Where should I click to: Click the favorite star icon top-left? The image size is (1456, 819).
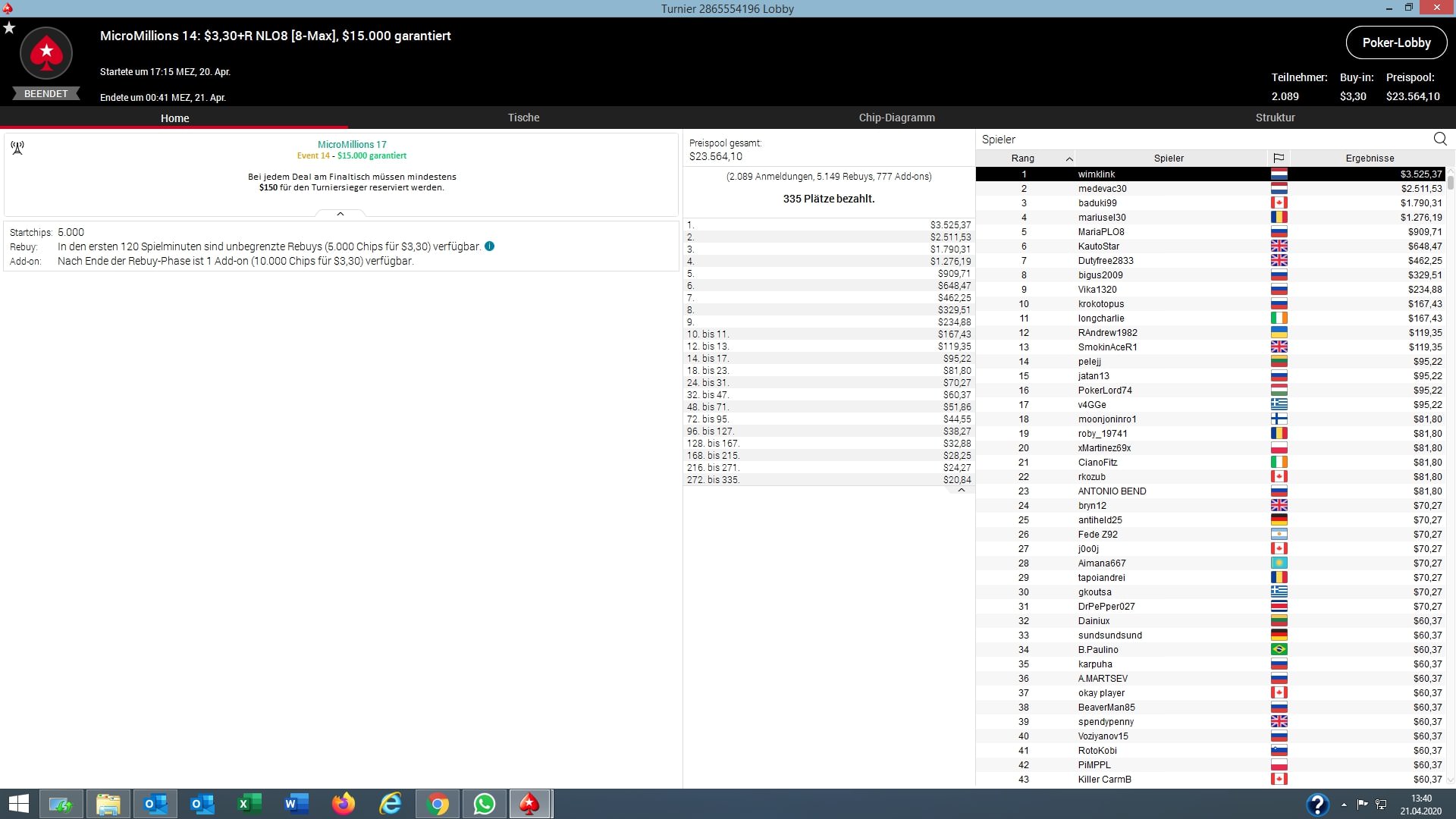click(x=9, y=28)
